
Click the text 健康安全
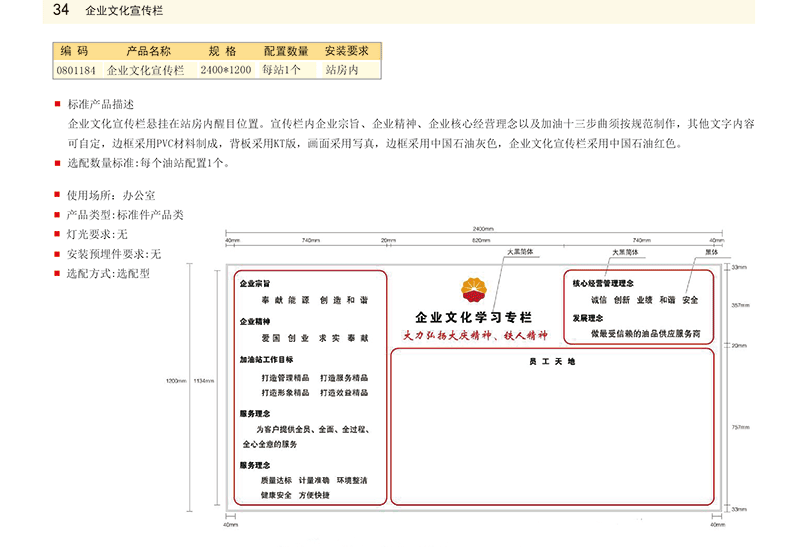276,495
